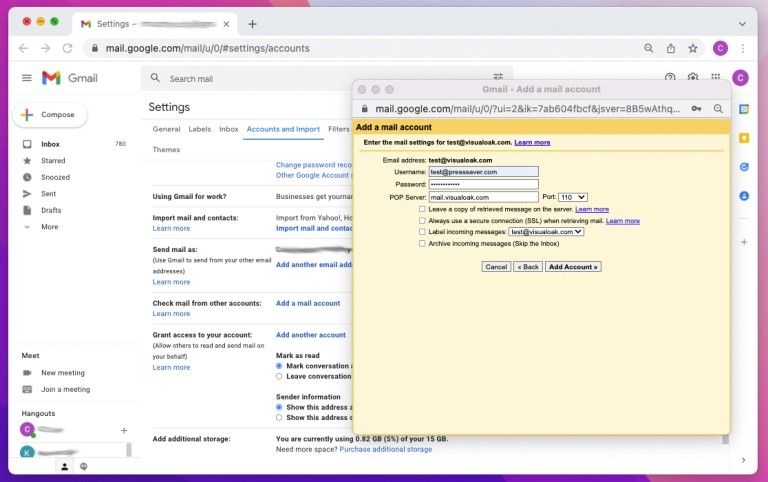Open Google Tasks side panel icon
Viewport: 768px width, 482px height.
coord(744,167)
